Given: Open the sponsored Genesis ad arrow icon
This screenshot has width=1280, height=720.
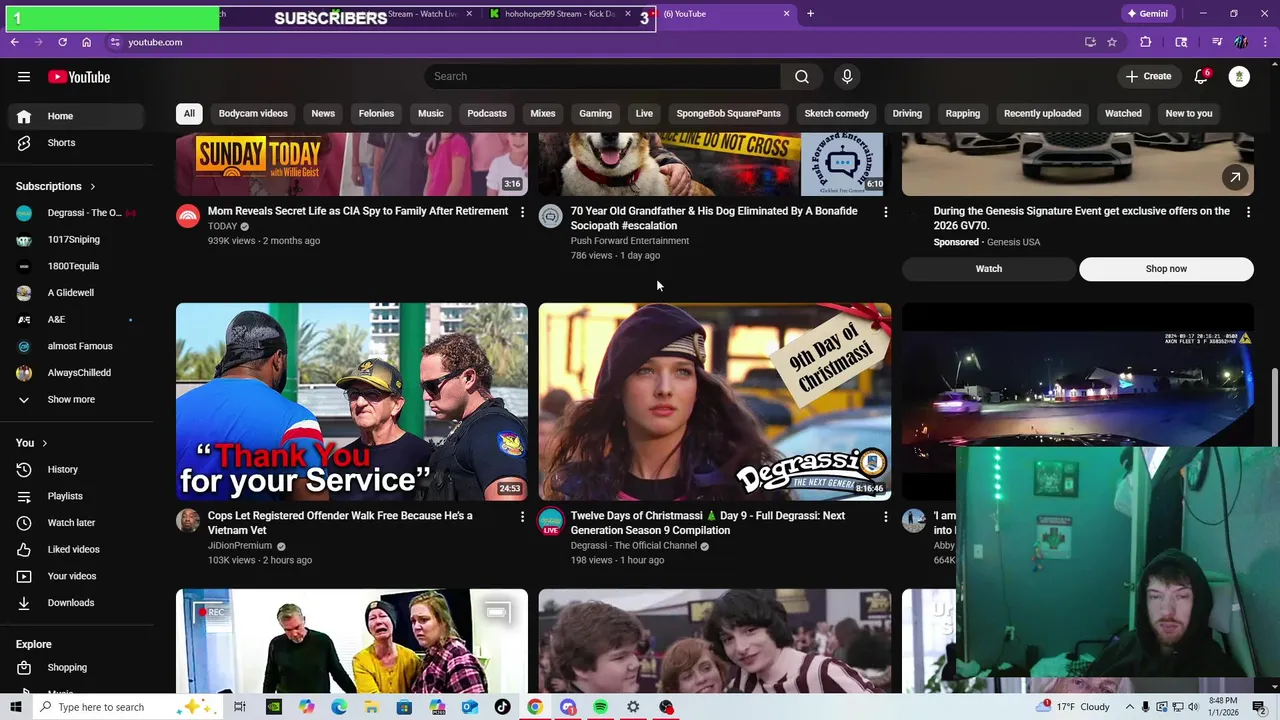Looking at the screenshot, I should point(1235,177).
